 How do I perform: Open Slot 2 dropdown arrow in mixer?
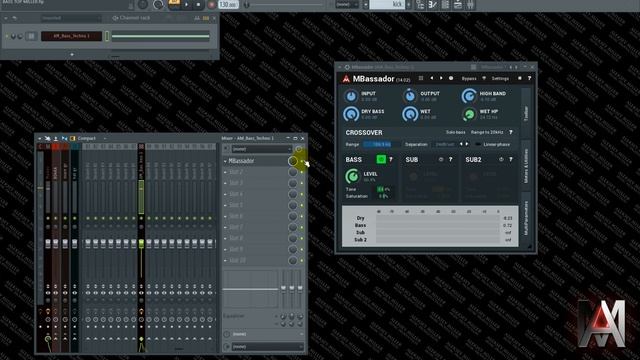pos(225,172)
